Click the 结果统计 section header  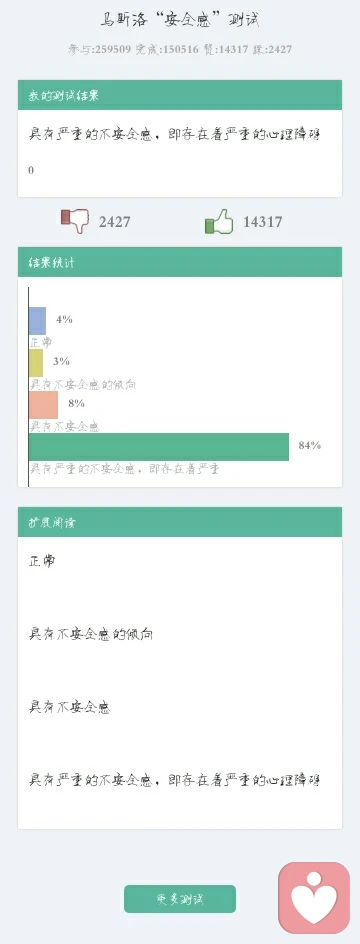pos(180,262)
